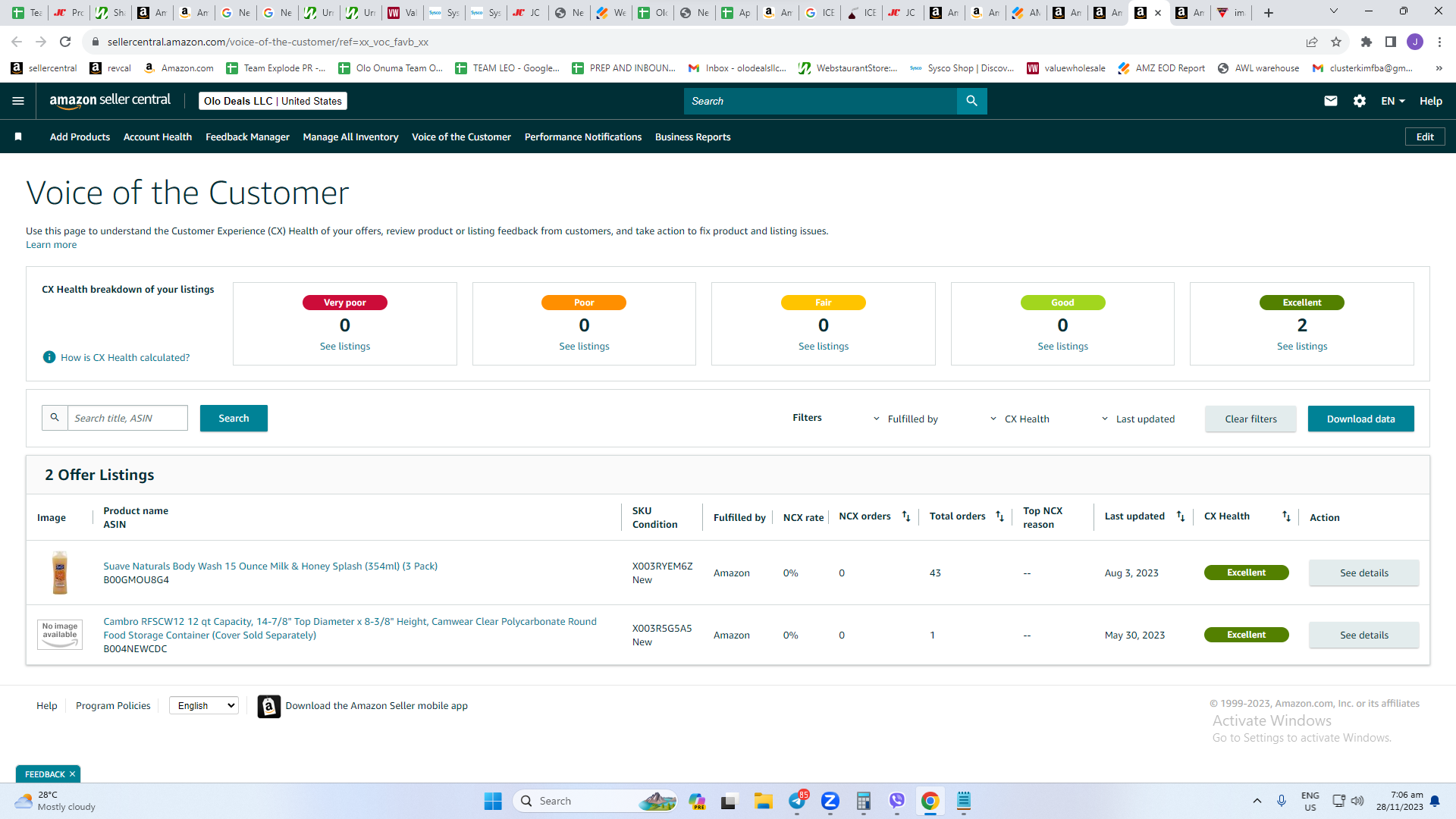
Task: Open the Learn more link
Action: click(x=51, y=244)
